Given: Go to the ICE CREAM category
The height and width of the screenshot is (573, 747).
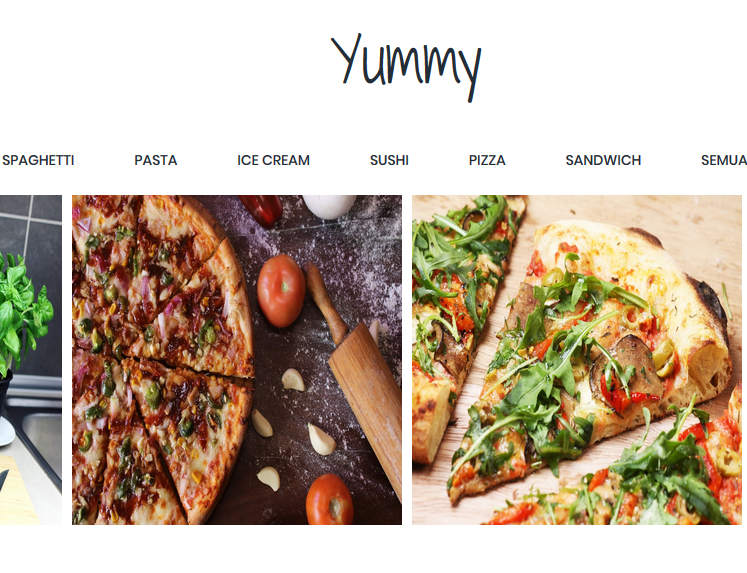Looking at the screenshot, I should coord(273,160).
